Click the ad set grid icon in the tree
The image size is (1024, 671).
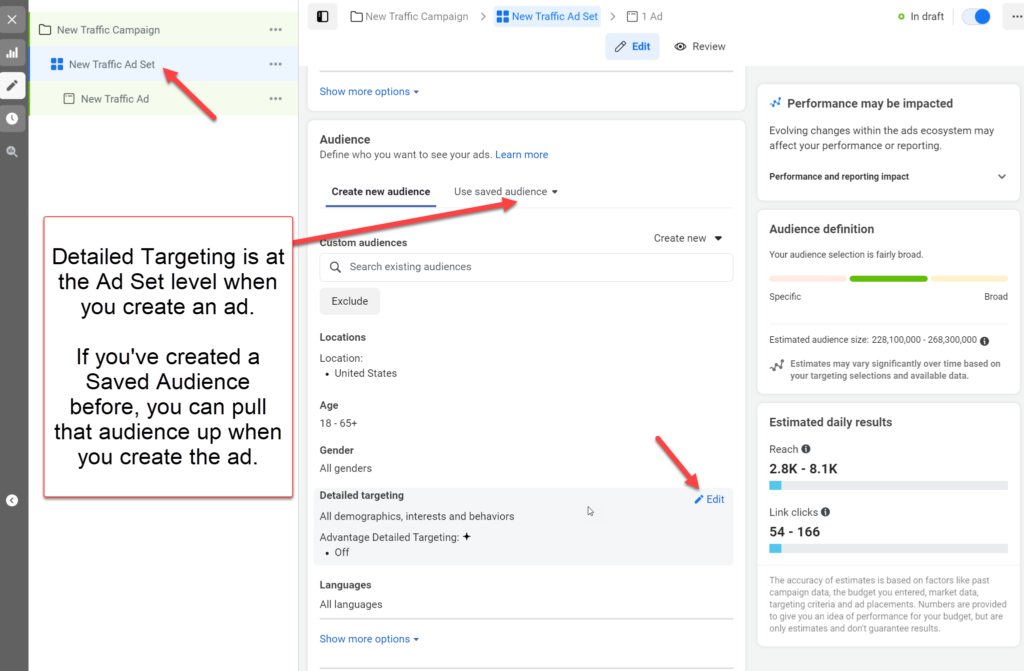[x=57, y=64]
